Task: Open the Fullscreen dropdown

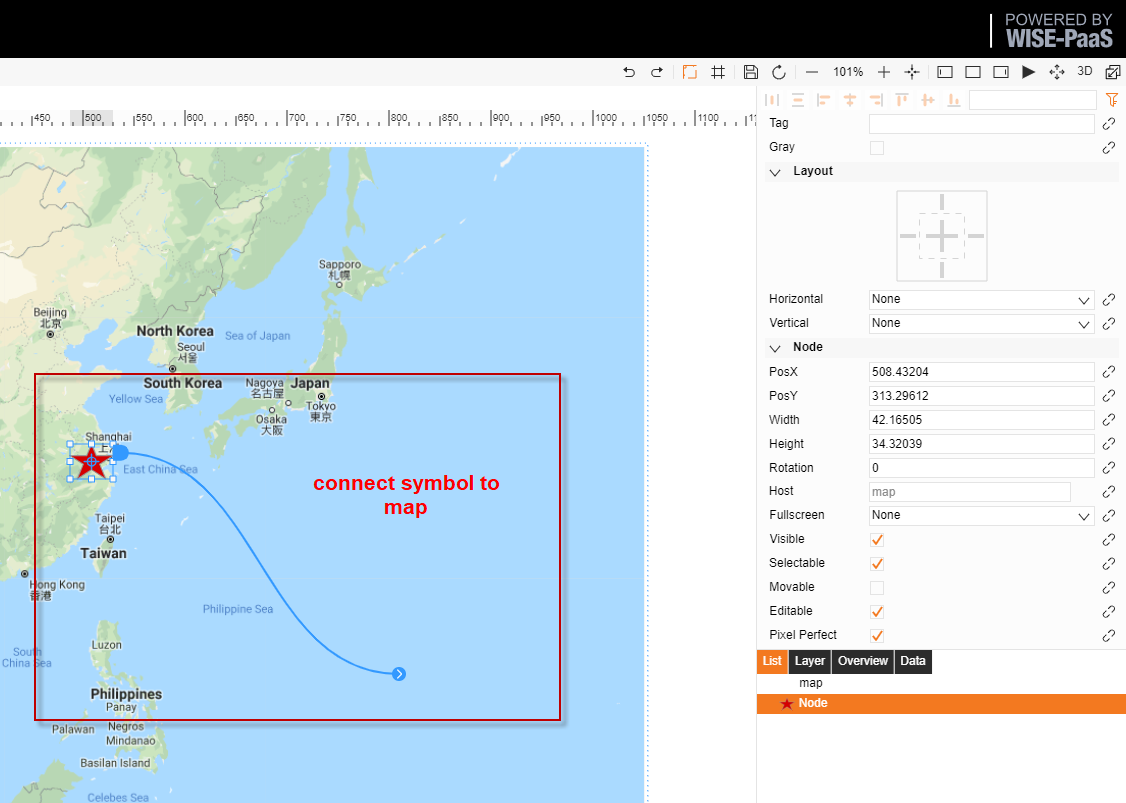Action: [x=981, y=516]
